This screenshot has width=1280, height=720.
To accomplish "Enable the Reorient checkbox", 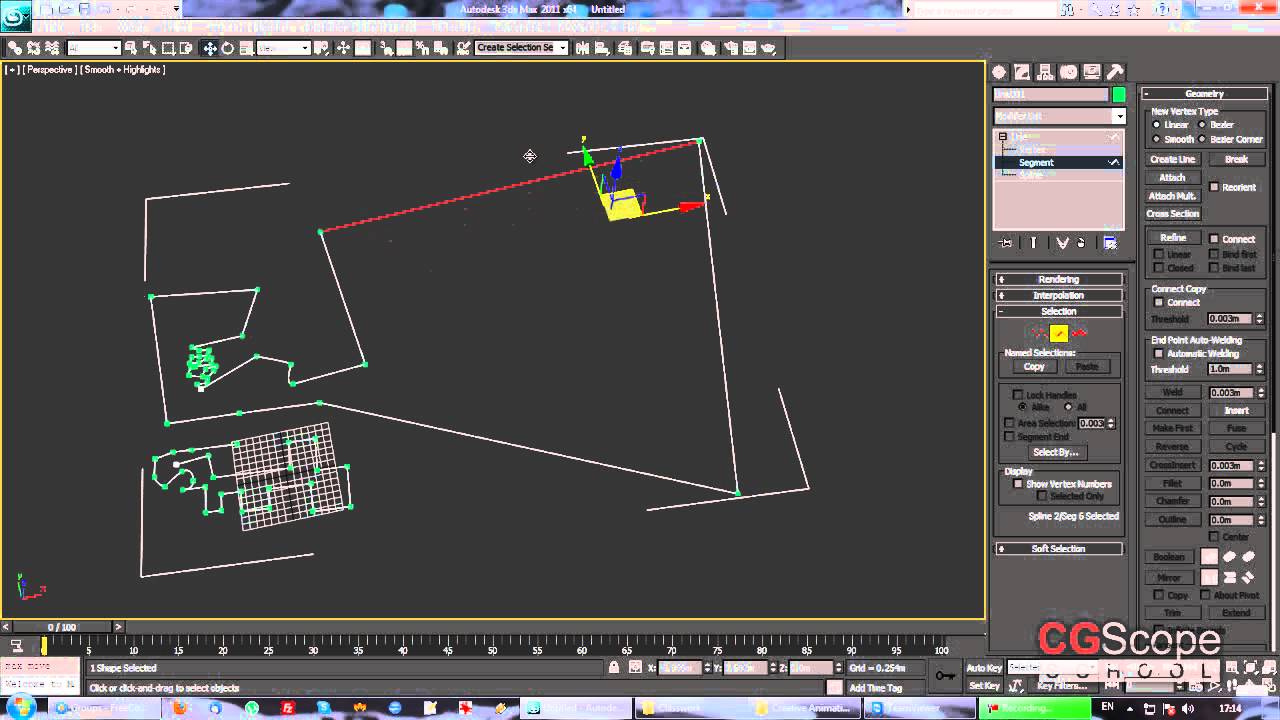I will [1214, 187].
